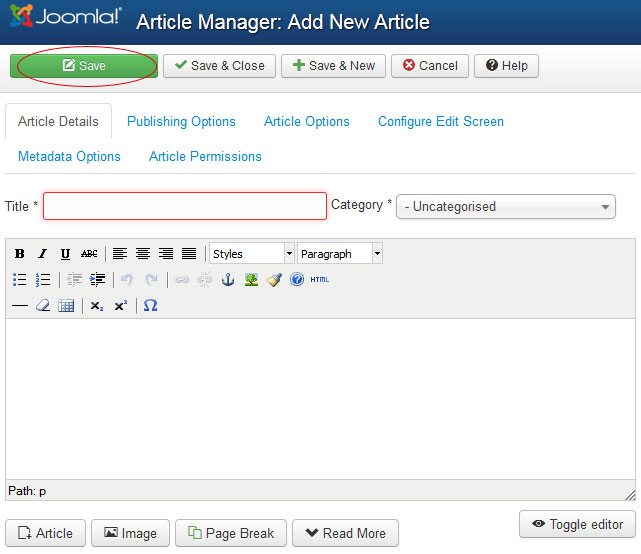The height and width of the screenshot is (554, 641).
Task: Cancel the new article
Action: [430, 66]
